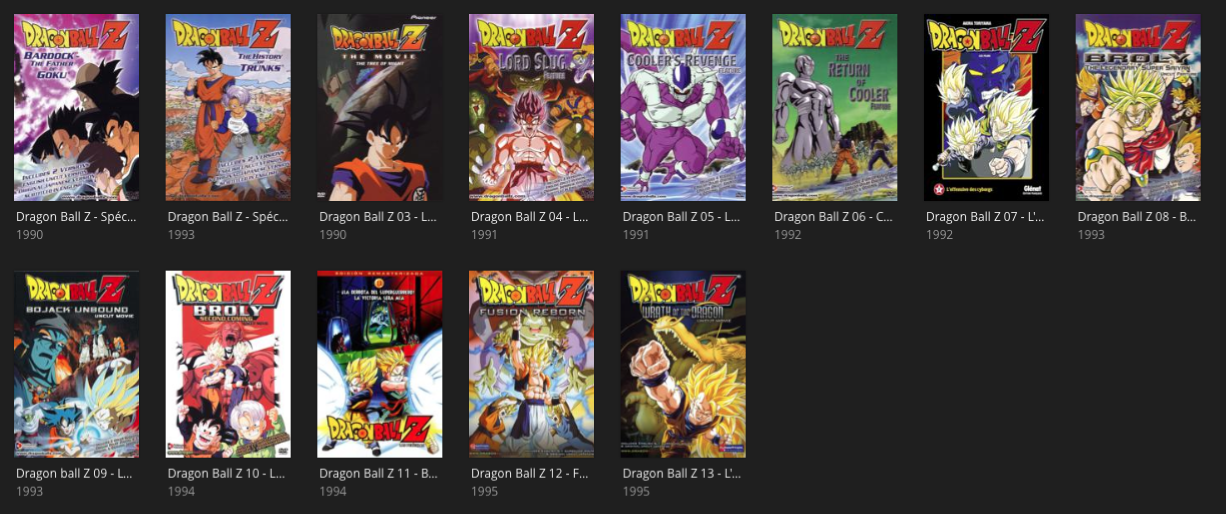Open Bardock The Father of Goku poster
Image resolution: width=1226 pixels, height=514 pixels.
coord(76,108)
